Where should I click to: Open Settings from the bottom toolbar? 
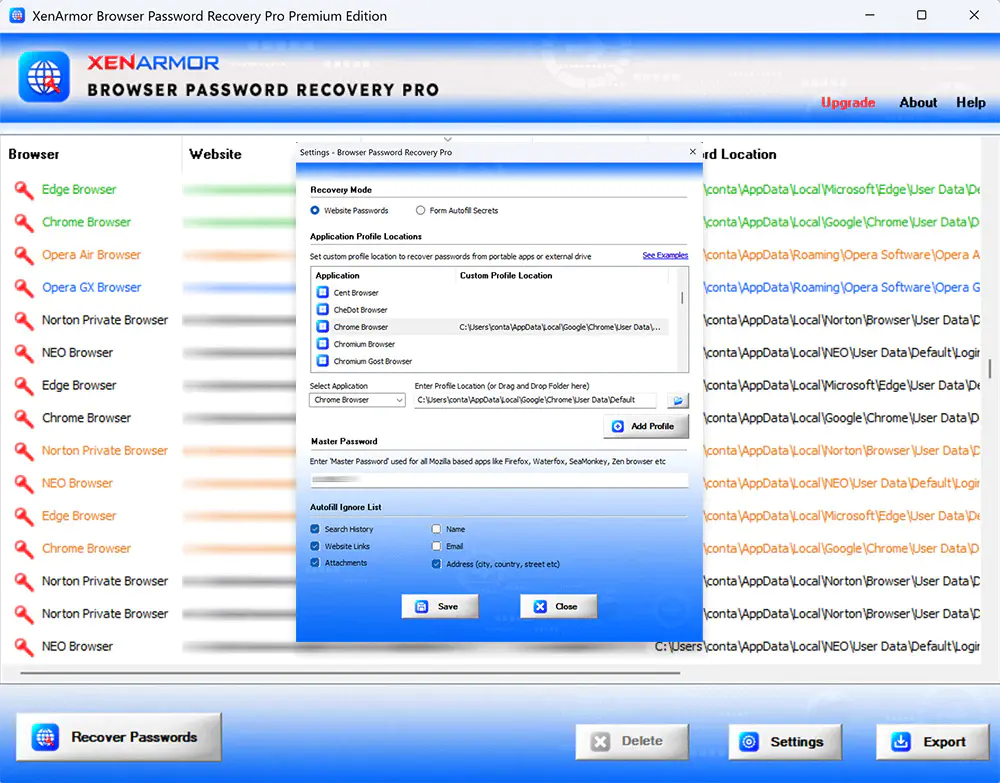pos(785,742)
